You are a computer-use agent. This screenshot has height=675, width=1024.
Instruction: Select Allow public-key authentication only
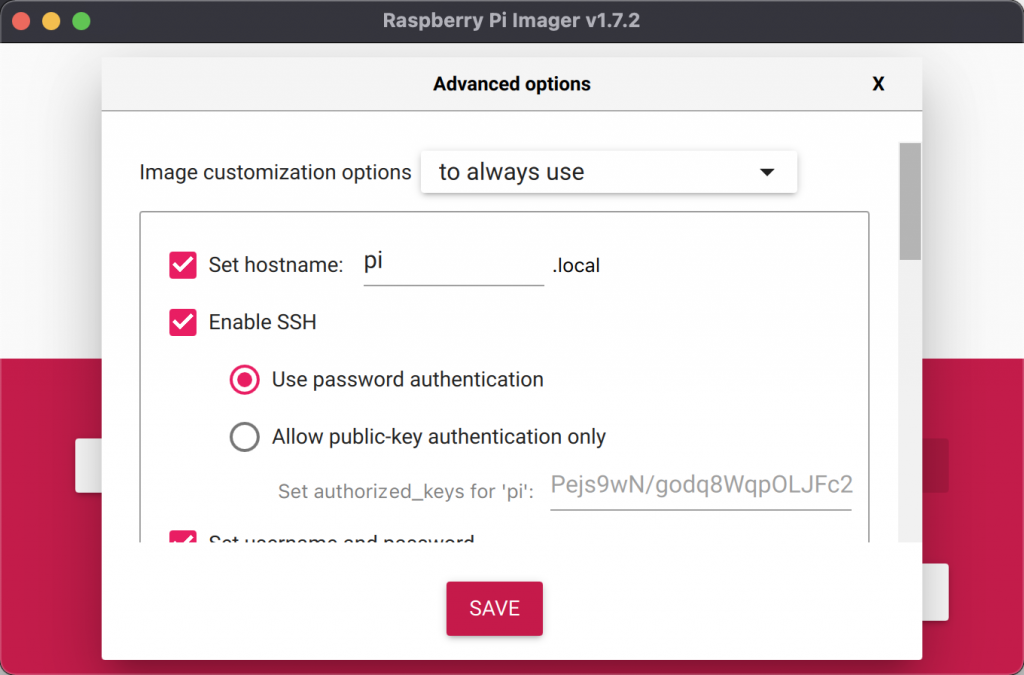tap(245, 437)
